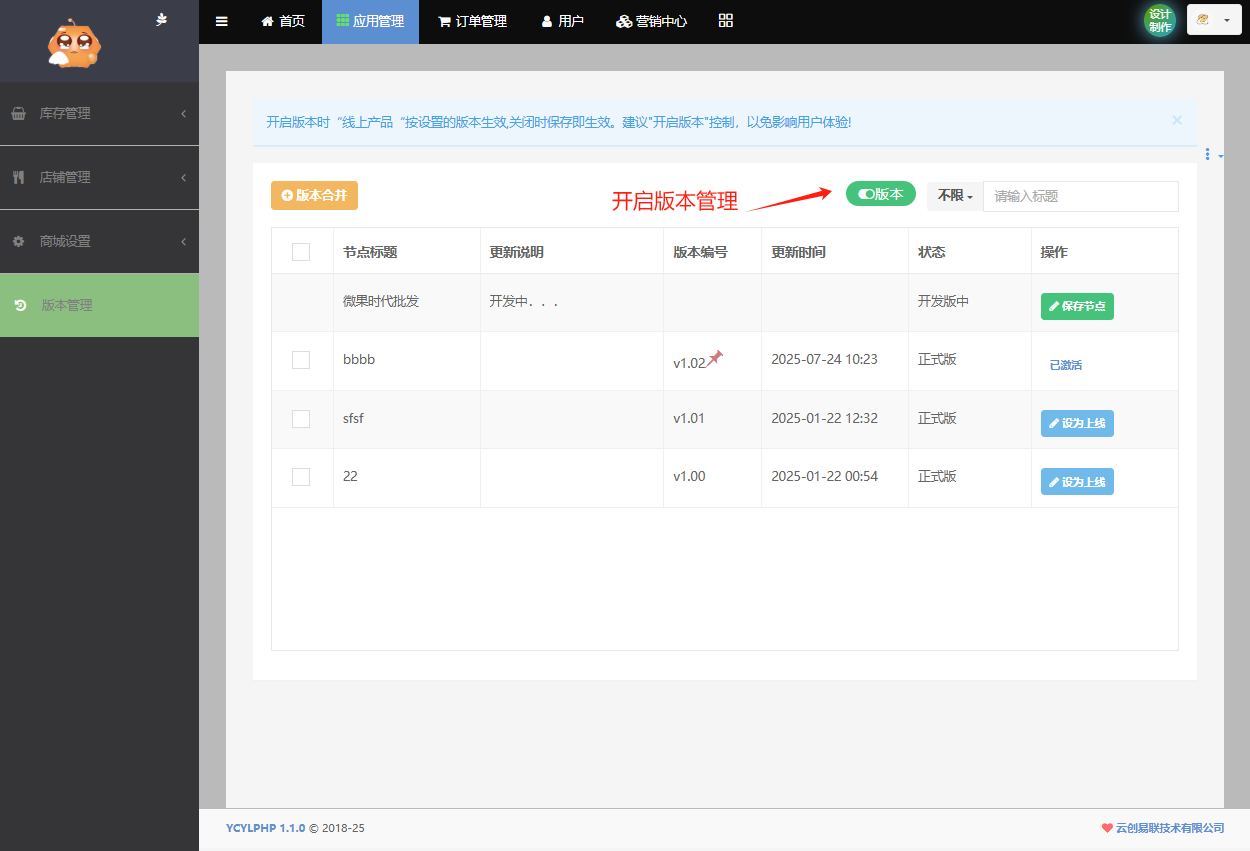Go to the 订单管理 top menu
Image resolution: width=1250 pixels, height=851 pixels.
(x=473, y=21)
